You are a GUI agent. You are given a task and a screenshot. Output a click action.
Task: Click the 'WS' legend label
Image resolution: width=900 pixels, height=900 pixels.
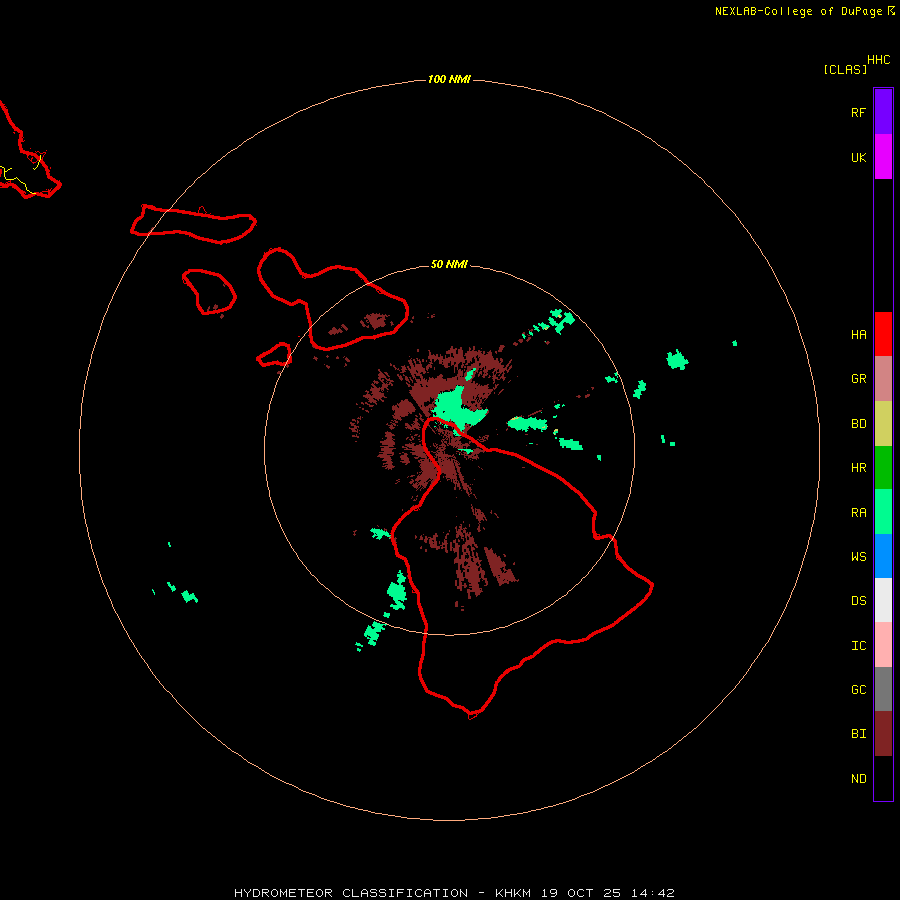pos(858,556)
